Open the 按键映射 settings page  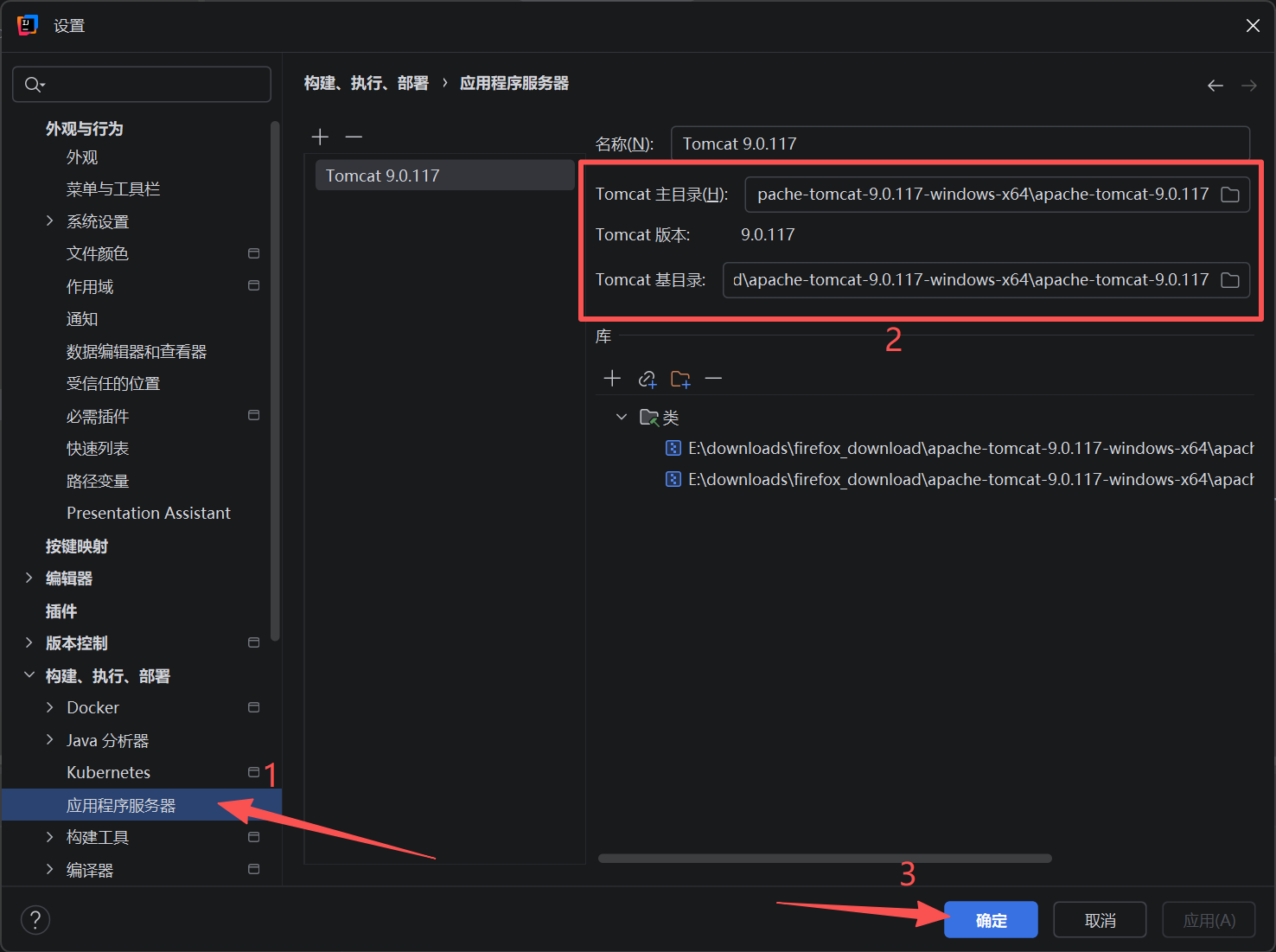point(77,546)
